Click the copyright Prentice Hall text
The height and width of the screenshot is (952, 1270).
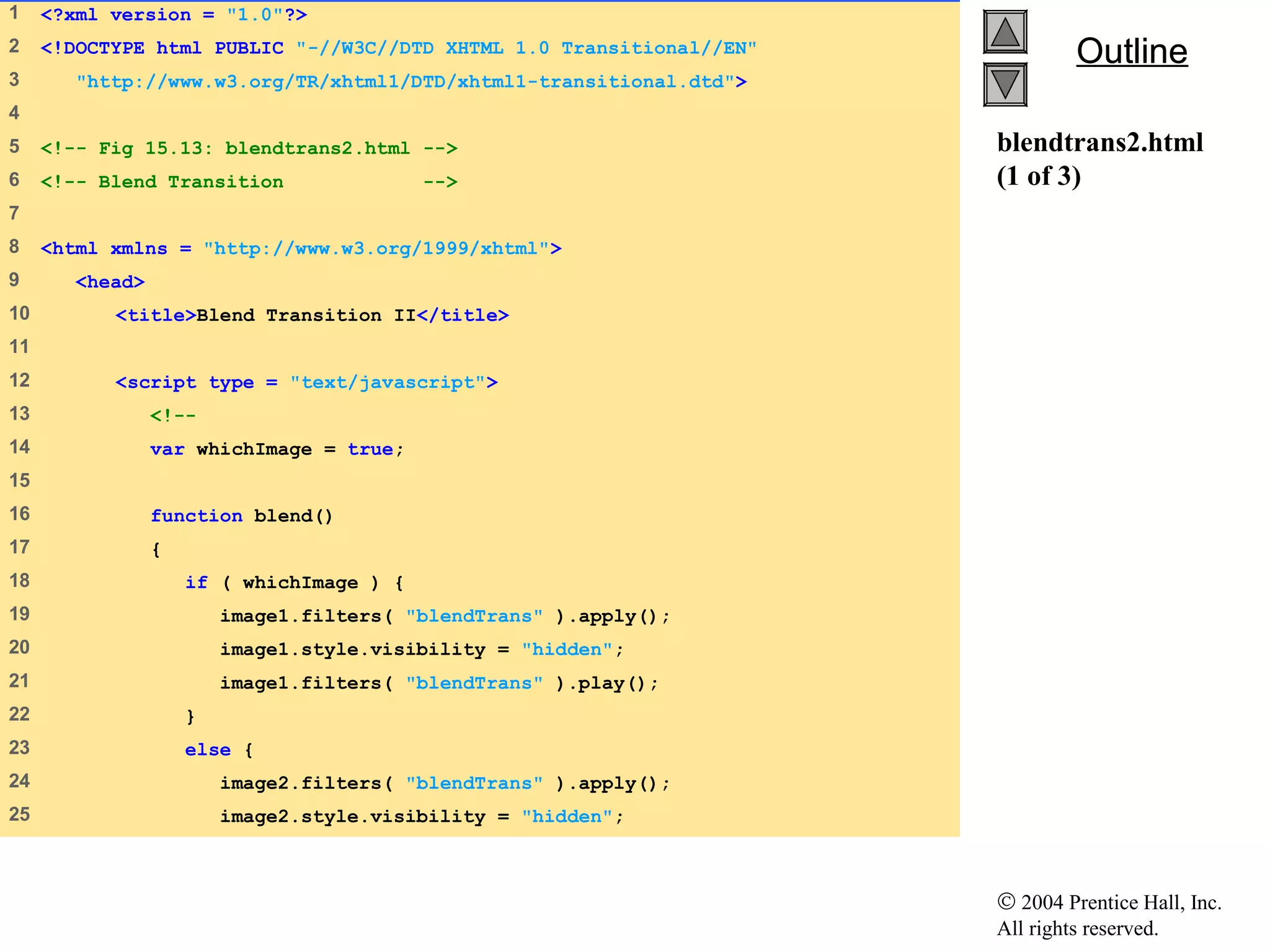1109,902
